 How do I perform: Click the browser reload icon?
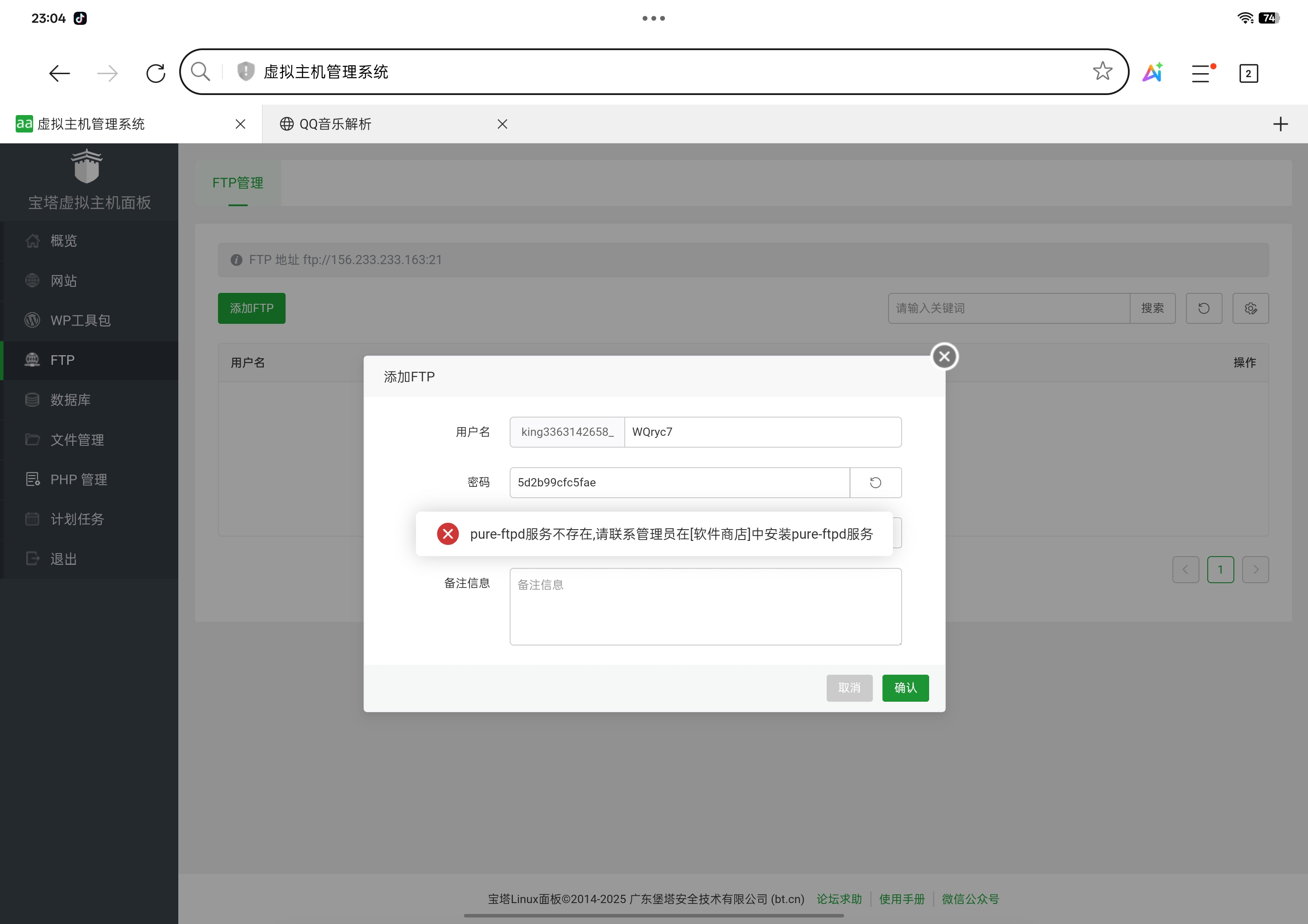tap(156, 73)
